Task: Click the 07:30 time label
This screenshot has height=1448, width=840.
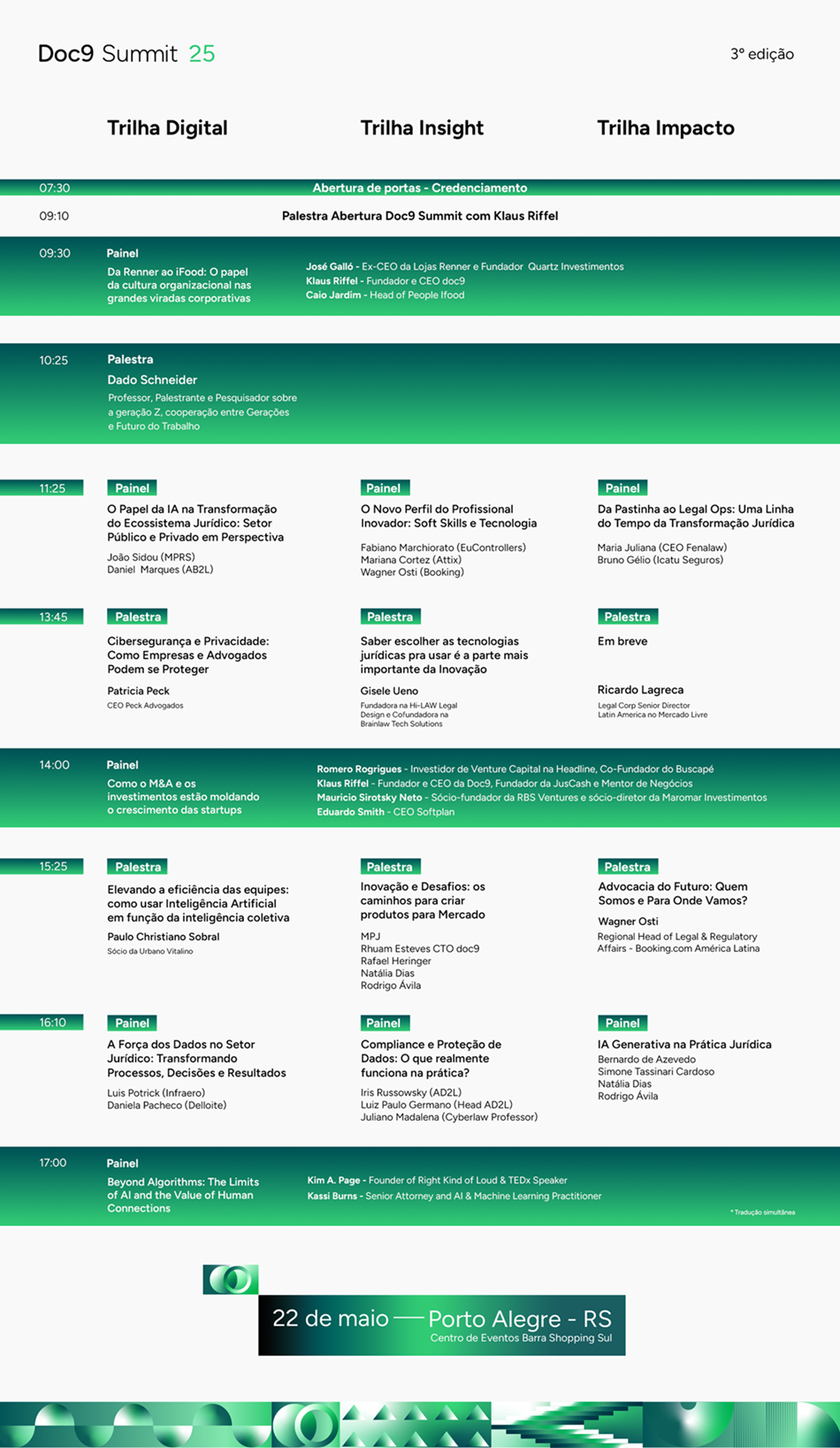Action: (54, 188)
